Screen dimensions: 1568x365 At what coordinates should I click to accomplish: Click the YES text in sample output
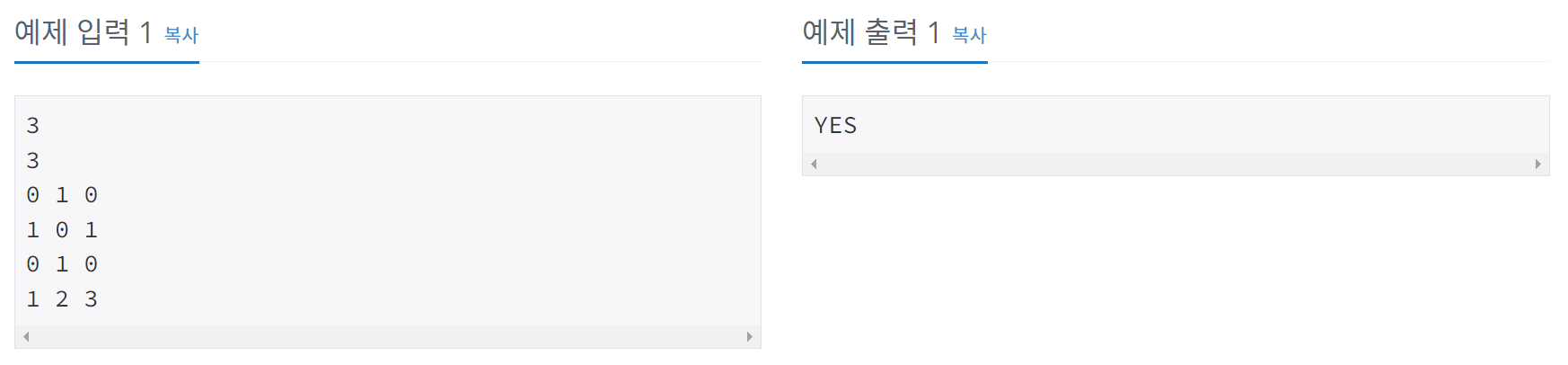835,126
